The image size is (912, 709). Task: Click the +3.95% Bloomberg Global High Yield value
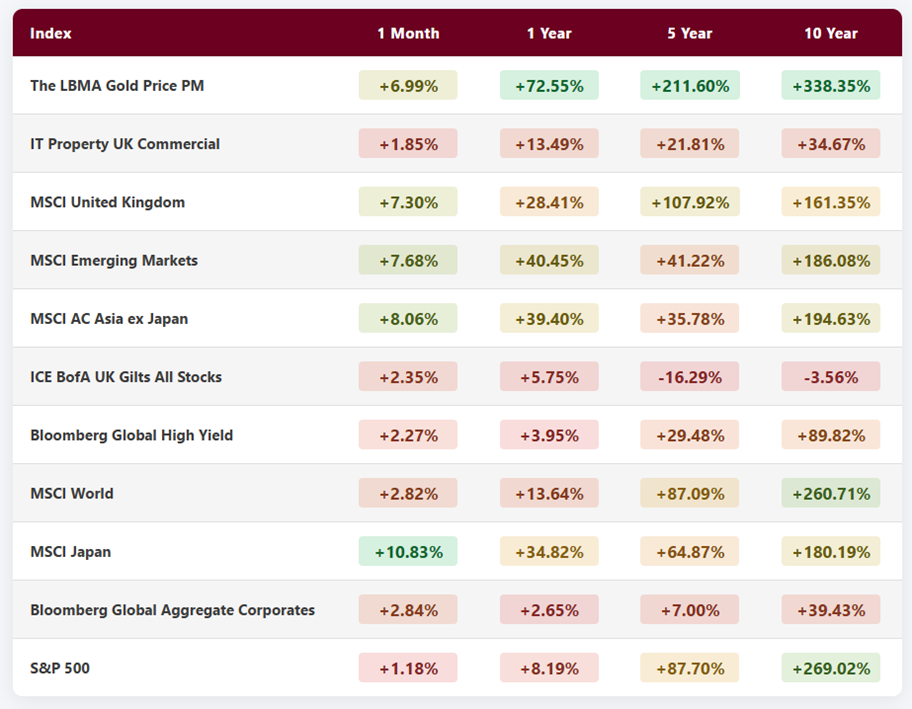tap(549, 435)
